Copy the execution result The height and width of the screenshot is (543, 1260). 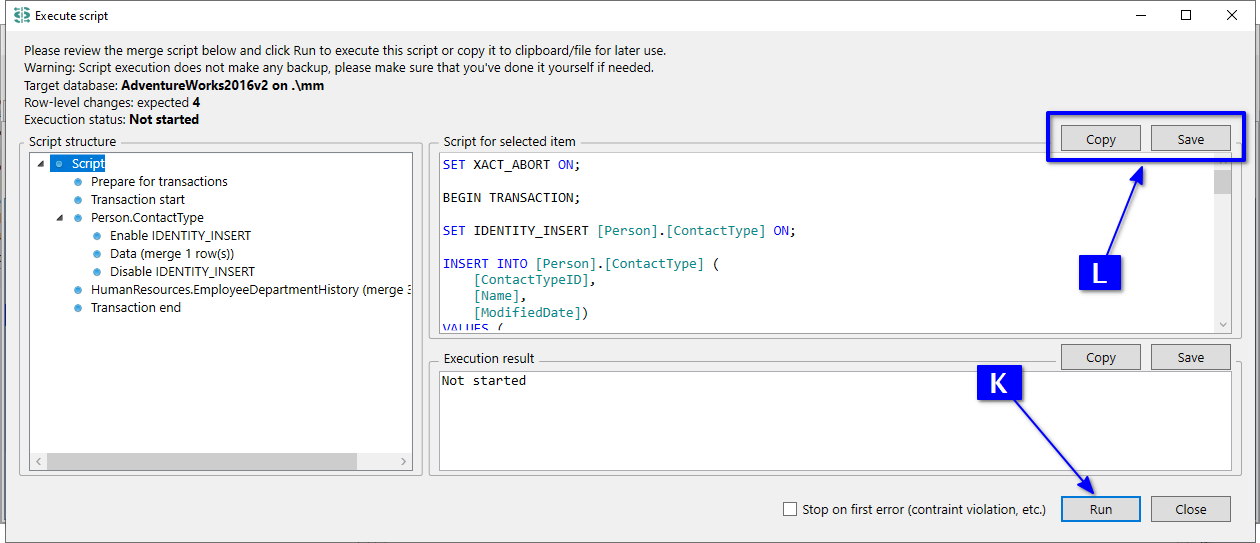[1100, 357]
